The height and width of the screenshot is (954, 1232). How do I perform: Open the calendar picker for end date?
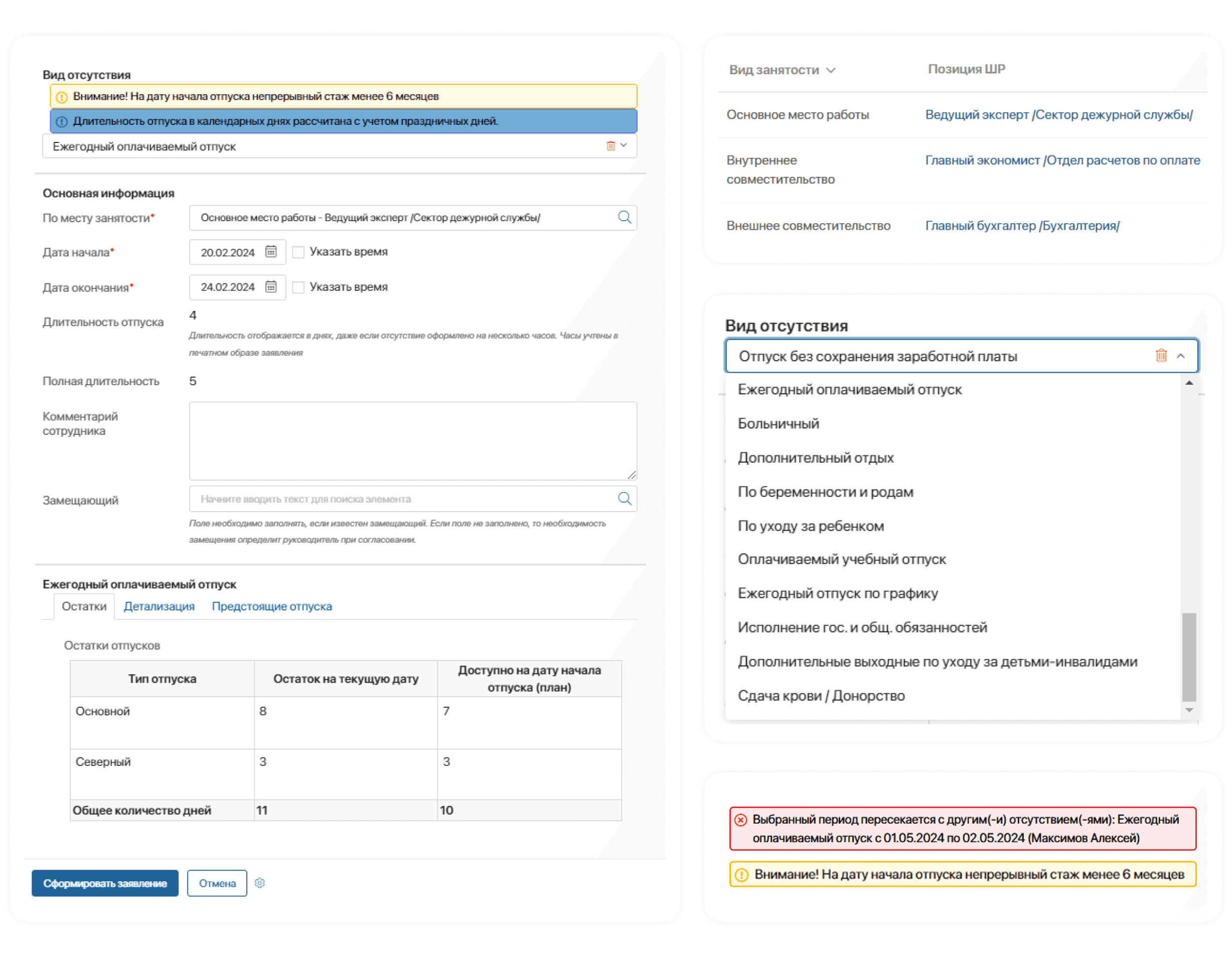coord(271,286)
